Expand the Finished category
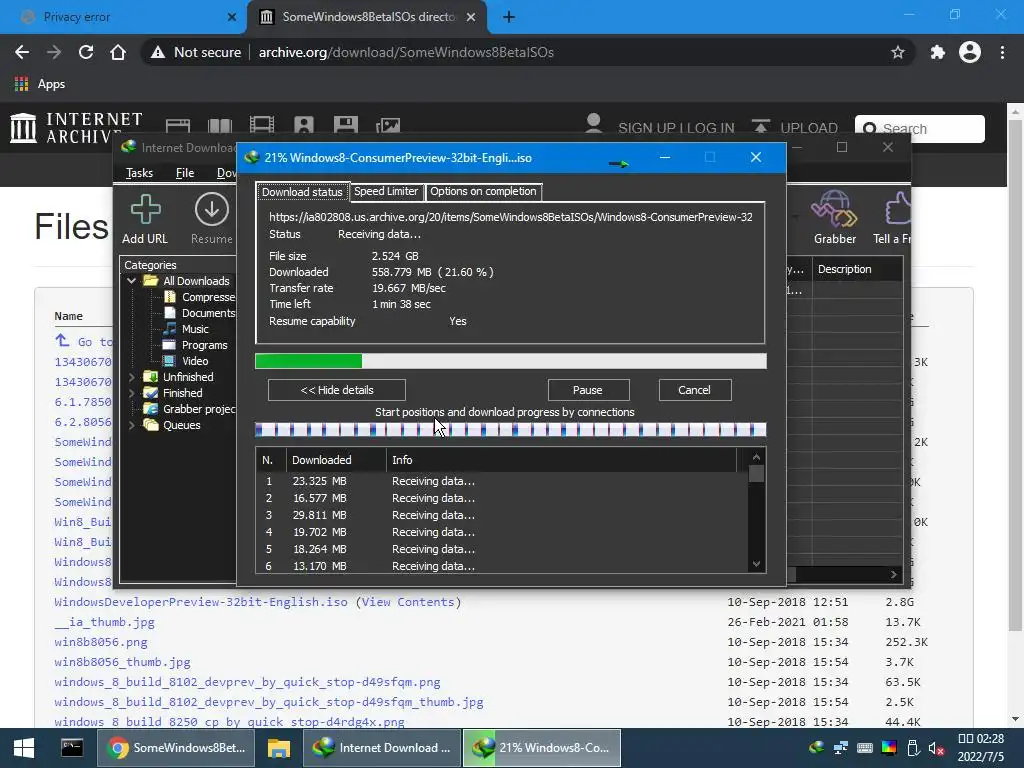 point(131,393)
